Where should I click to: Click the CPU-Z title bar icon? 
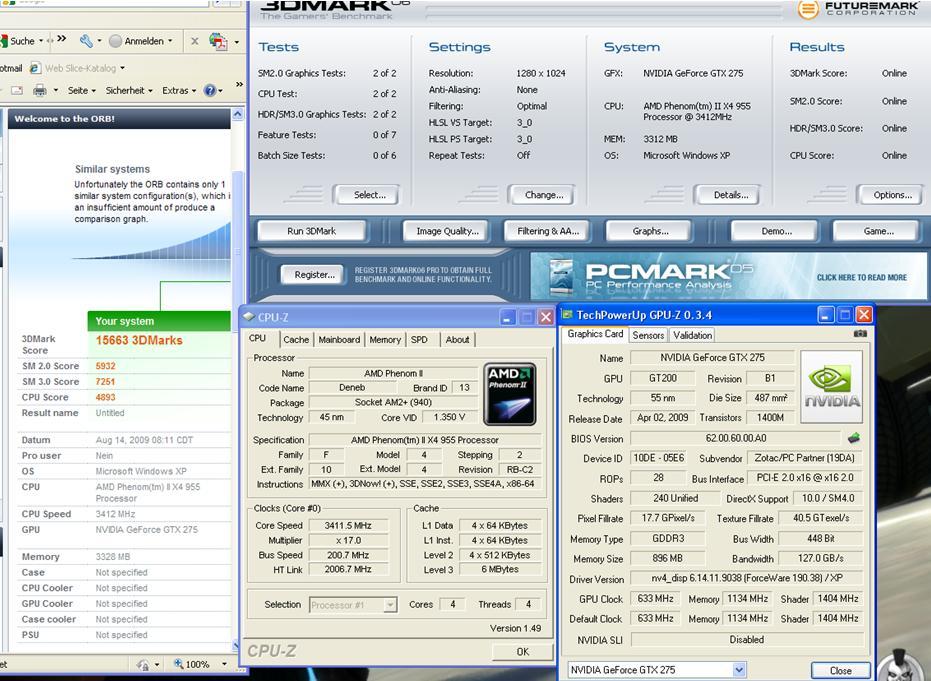[x=249, y=318]
